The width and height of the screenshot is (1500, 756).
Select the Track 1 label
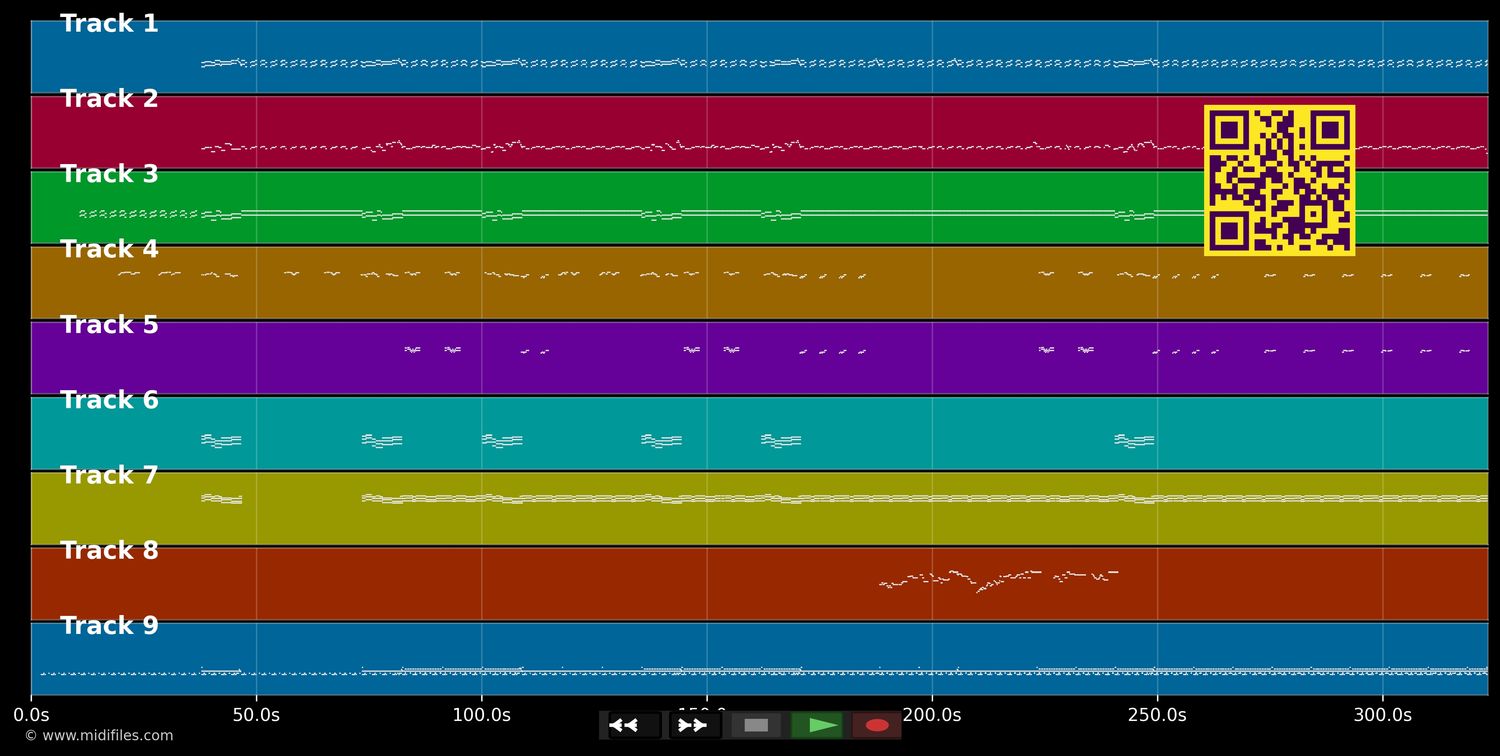click(x=109, y=24)
